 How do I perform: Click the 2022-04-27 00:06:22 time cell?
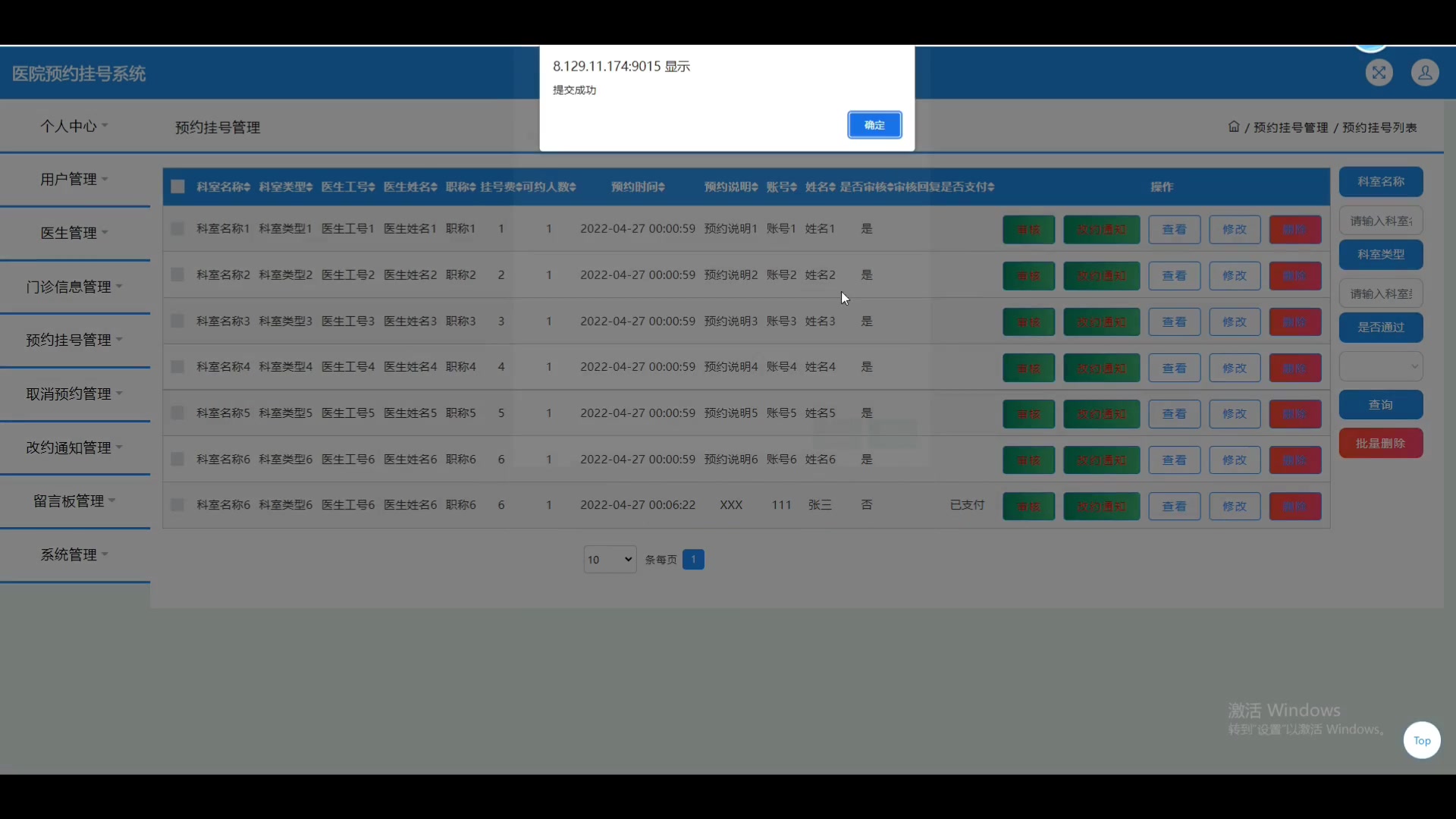point(638,504)
